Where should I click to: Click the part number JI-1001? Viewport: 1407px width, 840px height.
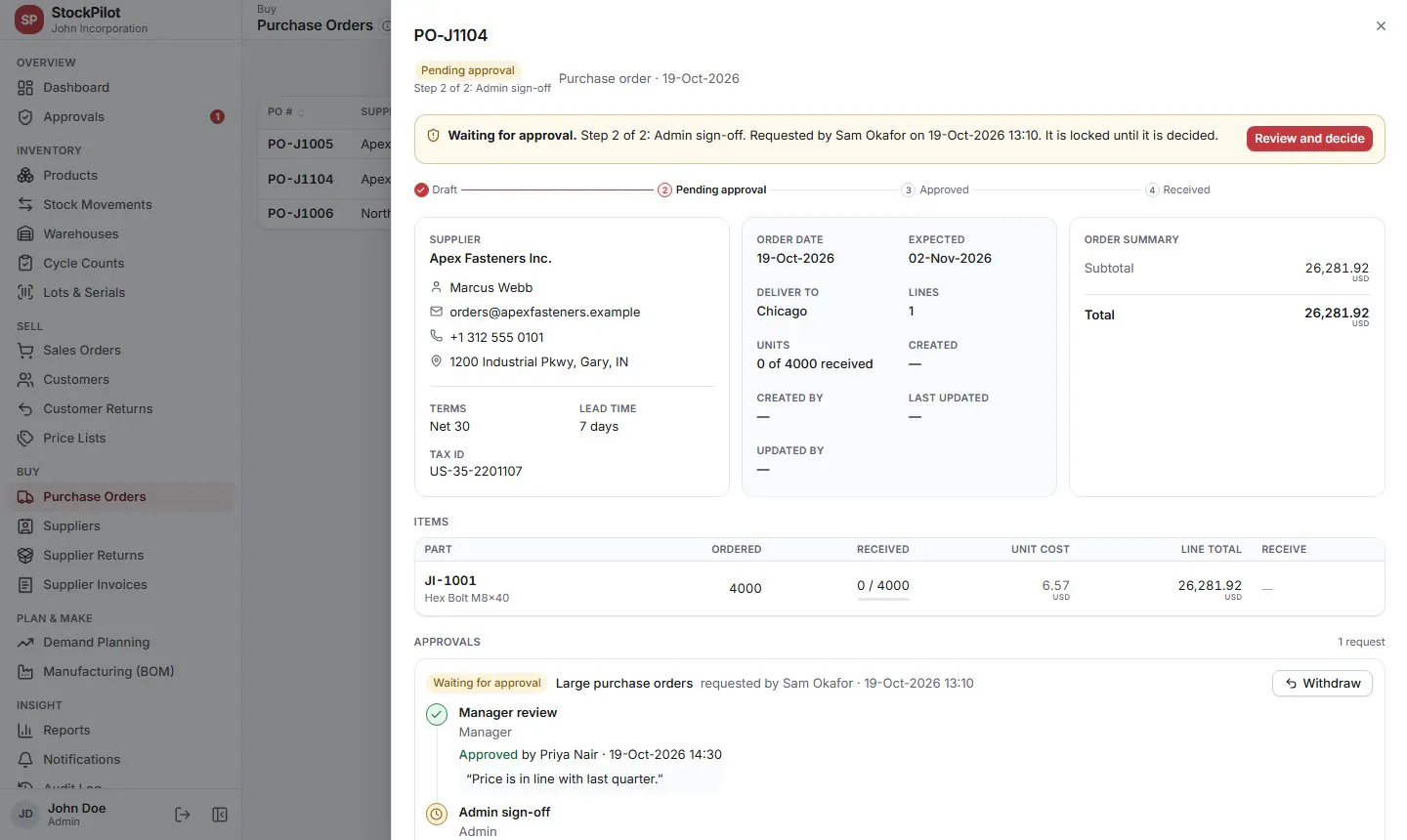(450, 581)
